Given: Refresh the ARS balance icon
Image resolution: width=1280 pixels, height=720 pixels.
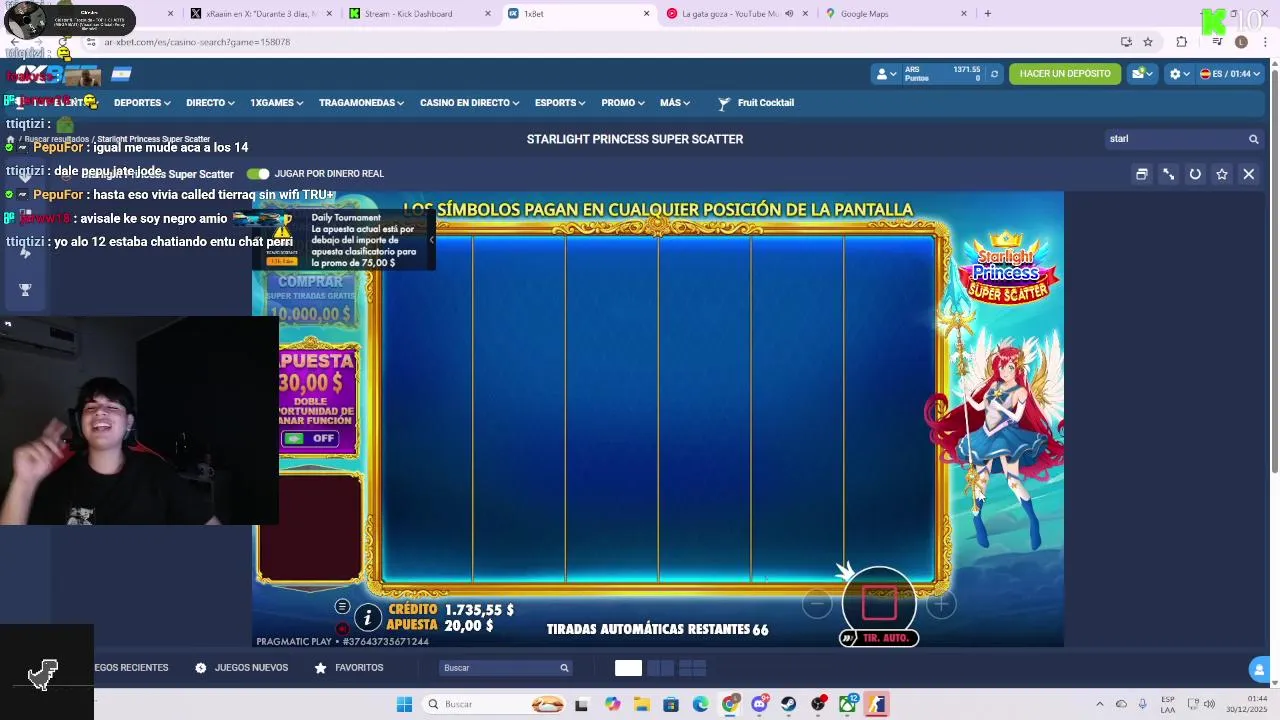Looking at the screenshot, I should click(994, 74).
